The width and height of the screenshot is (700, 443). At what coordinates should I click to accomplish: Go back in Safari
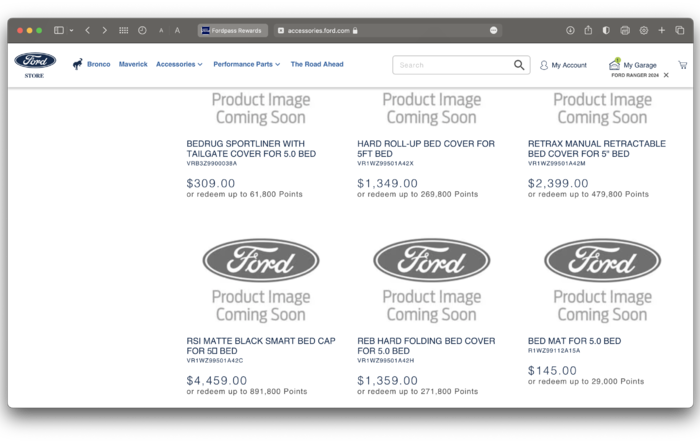(x=88, y=30)
